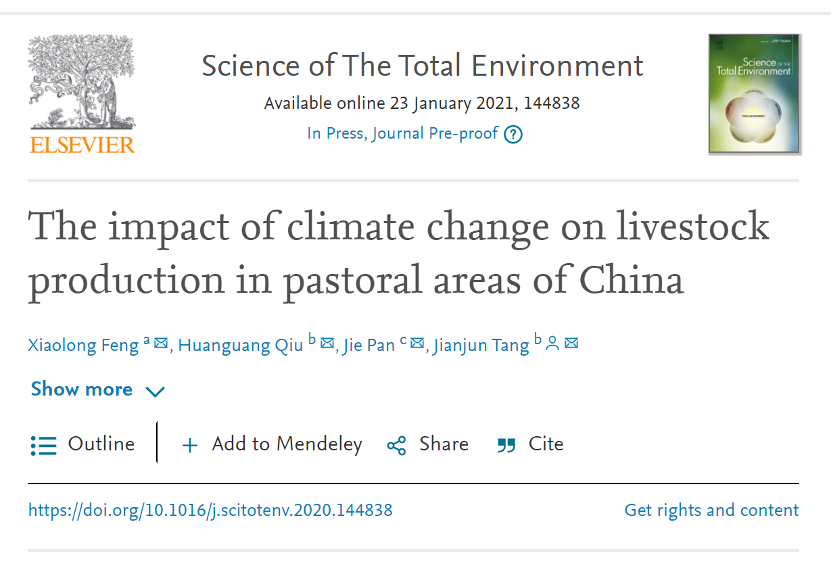Click the help question mark beside Journal Pre-proof
This screenshot has width=832, height=566.
point(513,134)
